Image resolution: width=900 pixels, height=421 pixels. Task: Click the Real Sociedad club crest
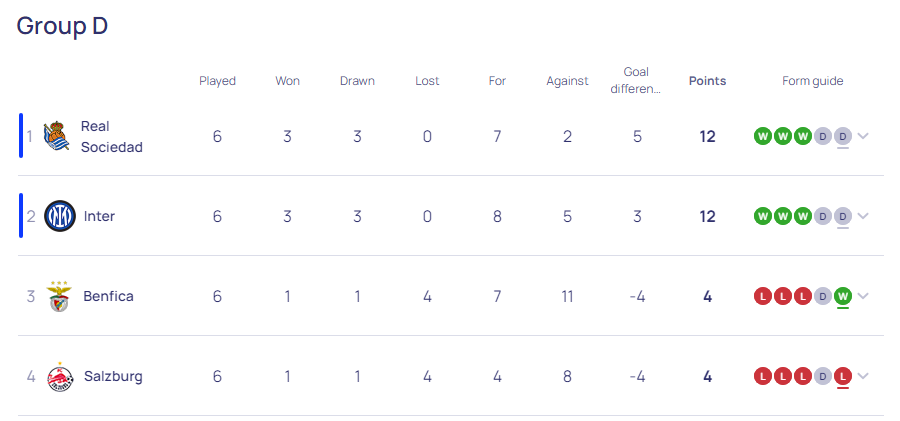(58, 136)
